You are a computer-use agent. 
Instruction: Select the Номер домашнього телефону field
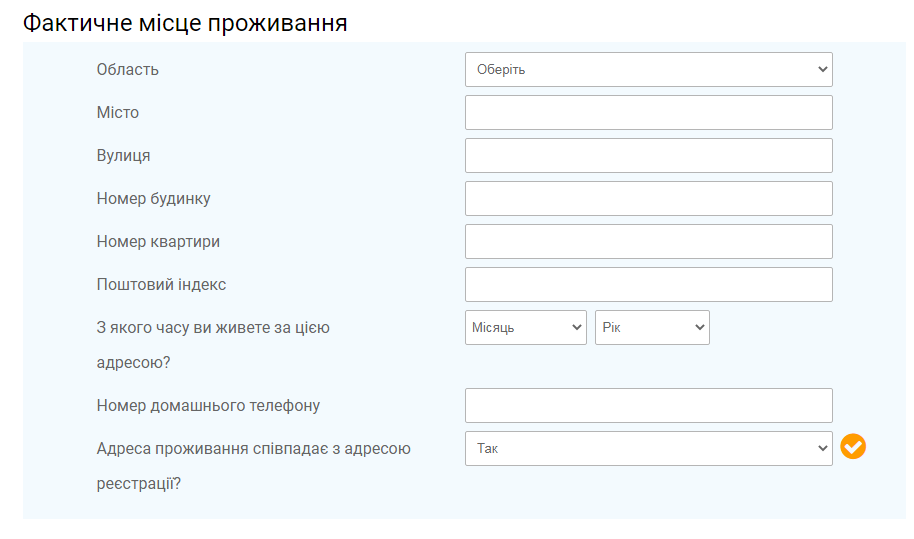click(x=648, y=406)
